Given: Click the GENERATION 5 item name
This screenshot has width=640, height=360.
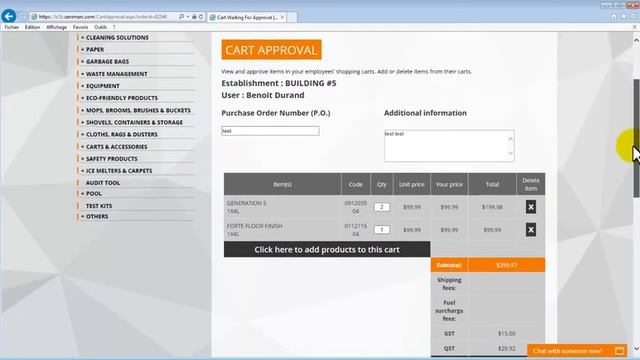Looking at the screenshot, I should (247, 203).
